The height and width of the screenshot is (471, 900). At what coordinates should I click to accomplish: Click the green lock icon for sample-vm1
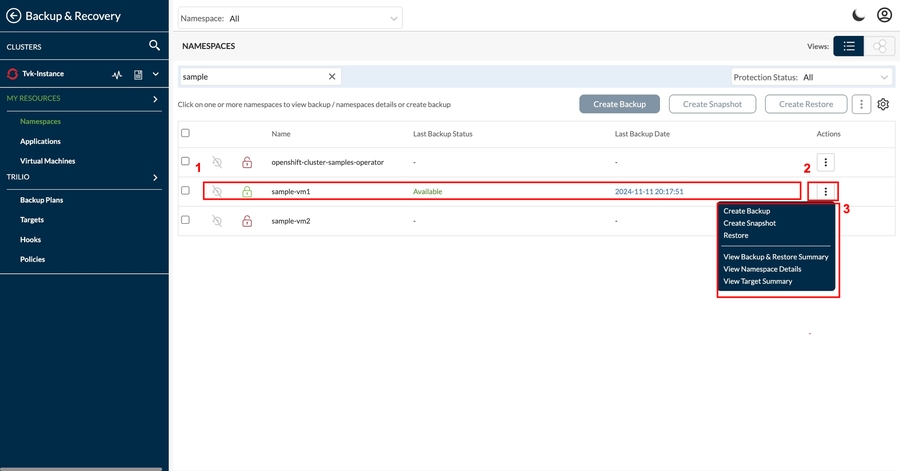click(x=247, y=191)
